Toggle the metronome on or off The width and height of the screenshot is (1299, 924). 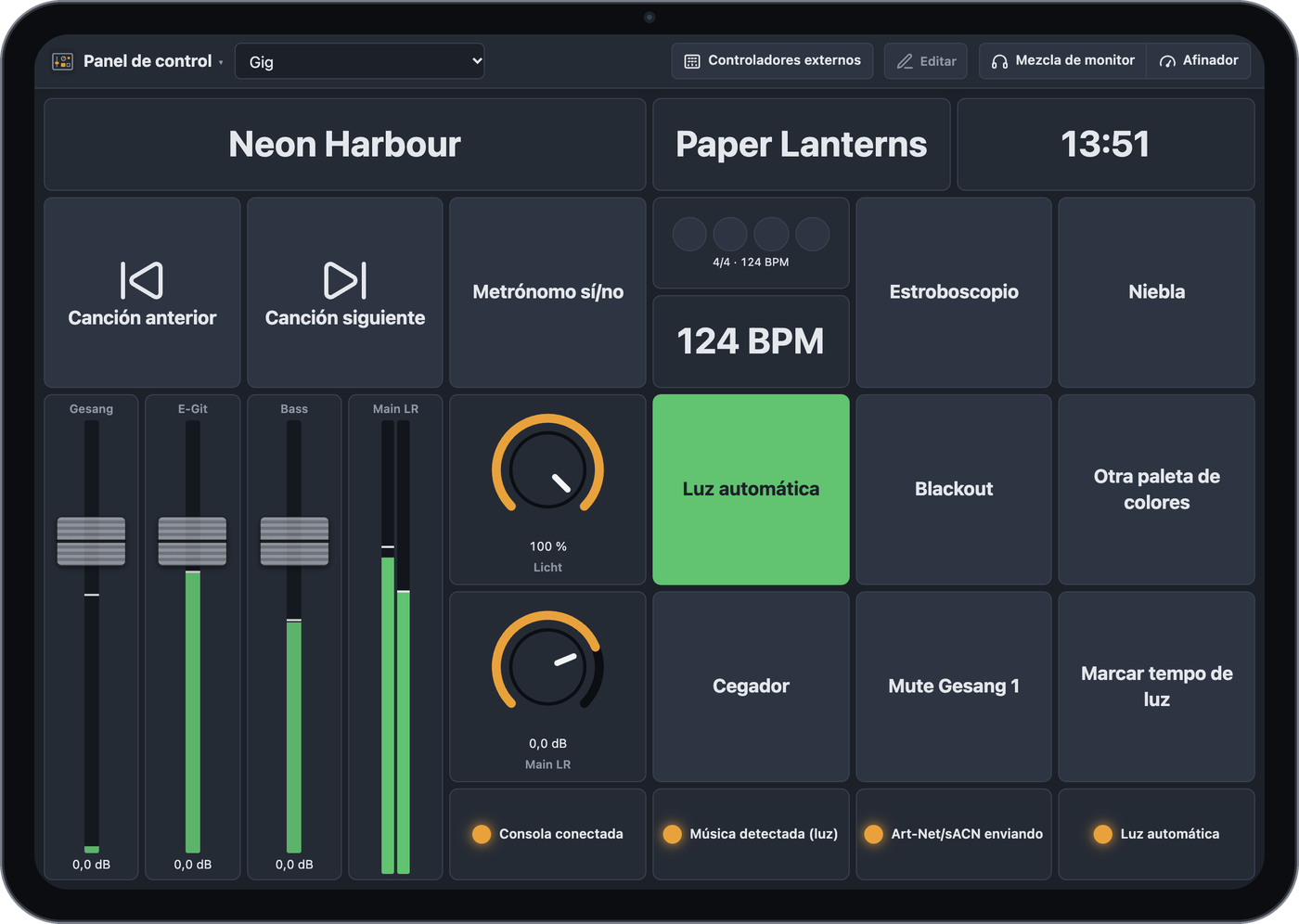pos(547,292)
